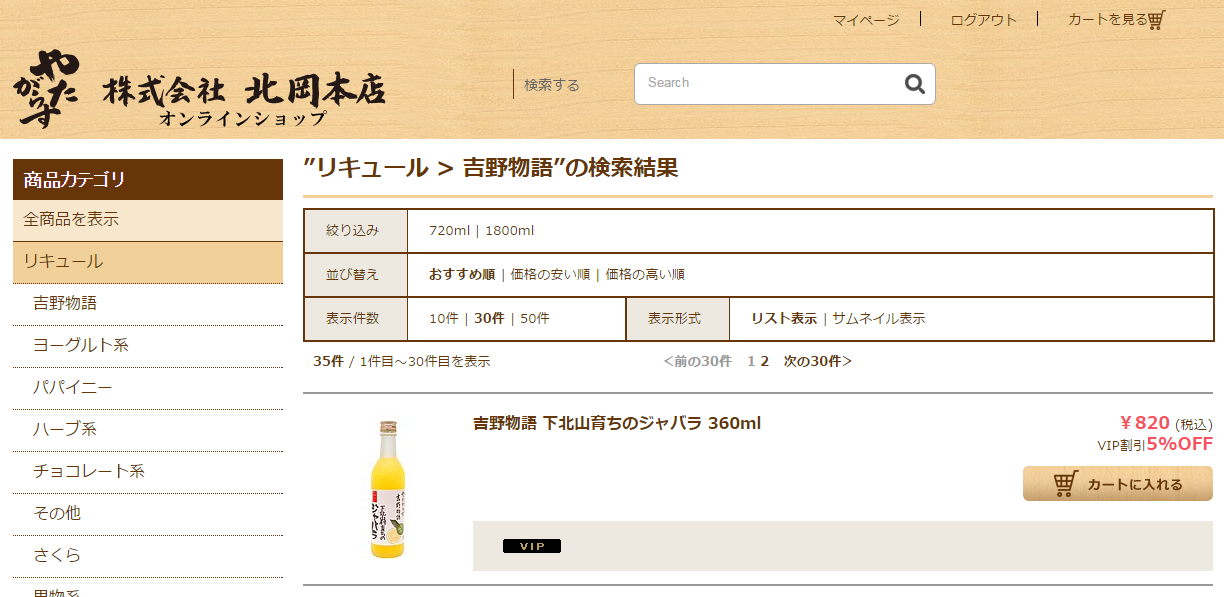Switch to リスト表示 view

coord(784,319)
